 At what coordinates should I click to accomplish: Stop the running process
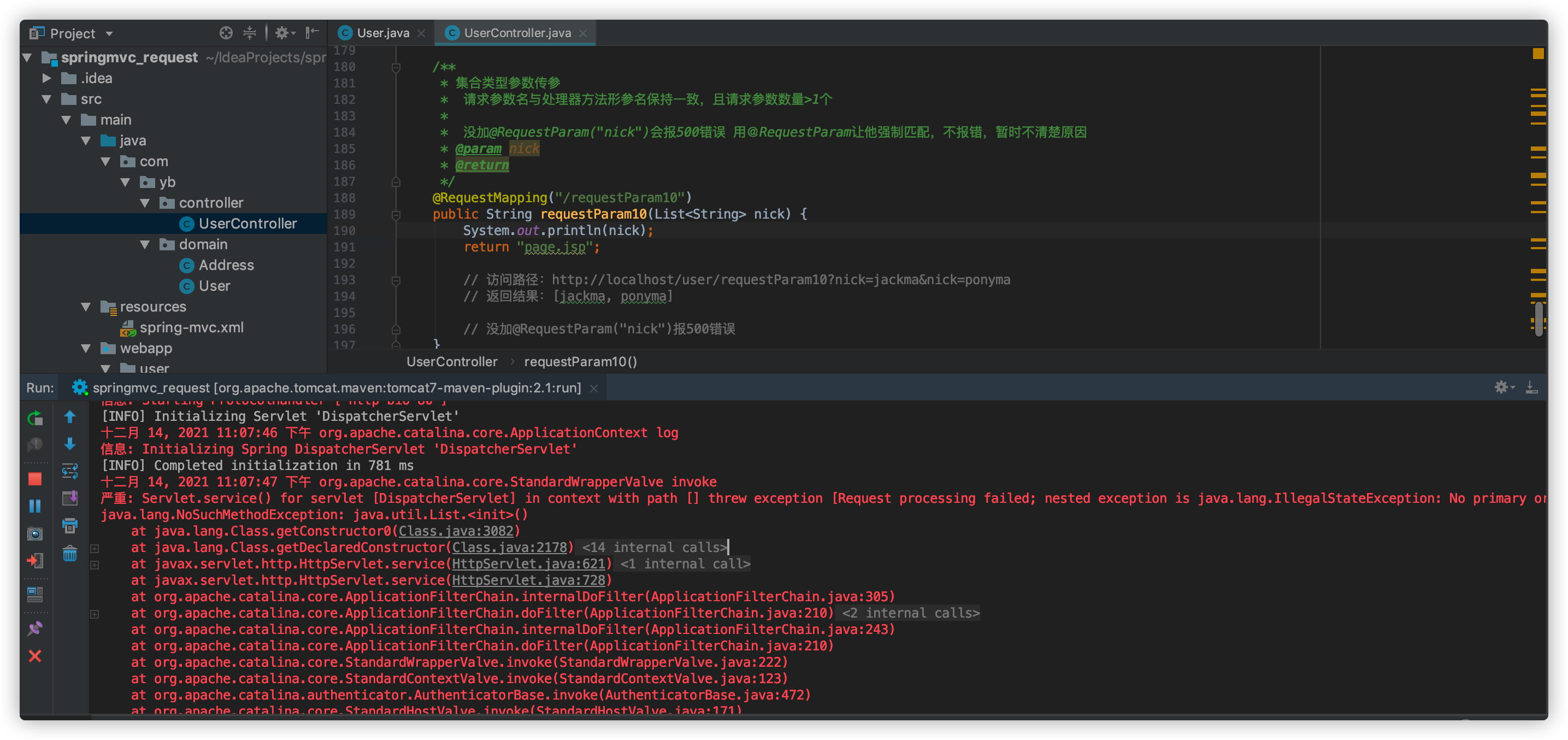[35, 479]
